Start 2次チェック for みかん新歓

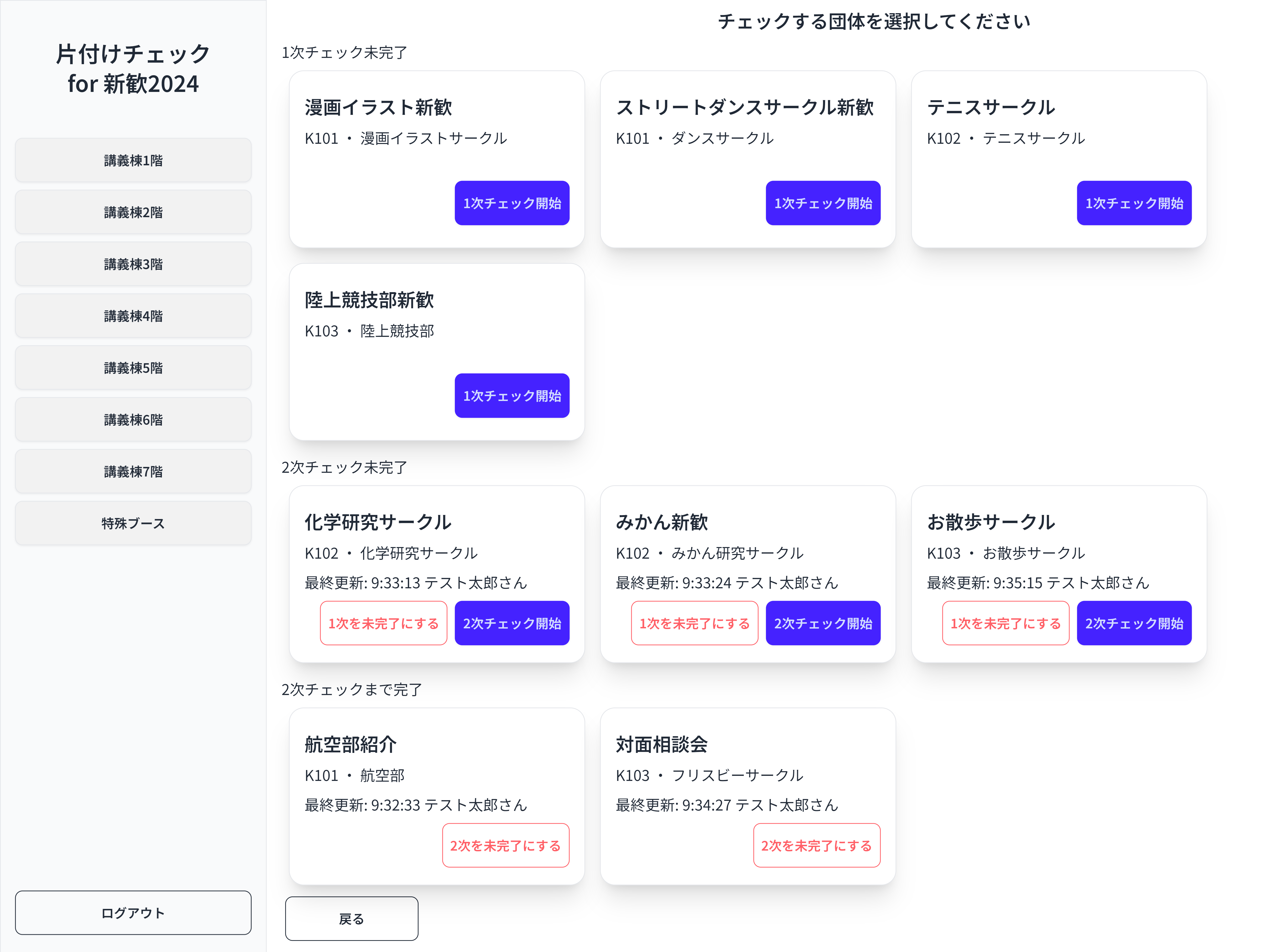pos(823,623)
